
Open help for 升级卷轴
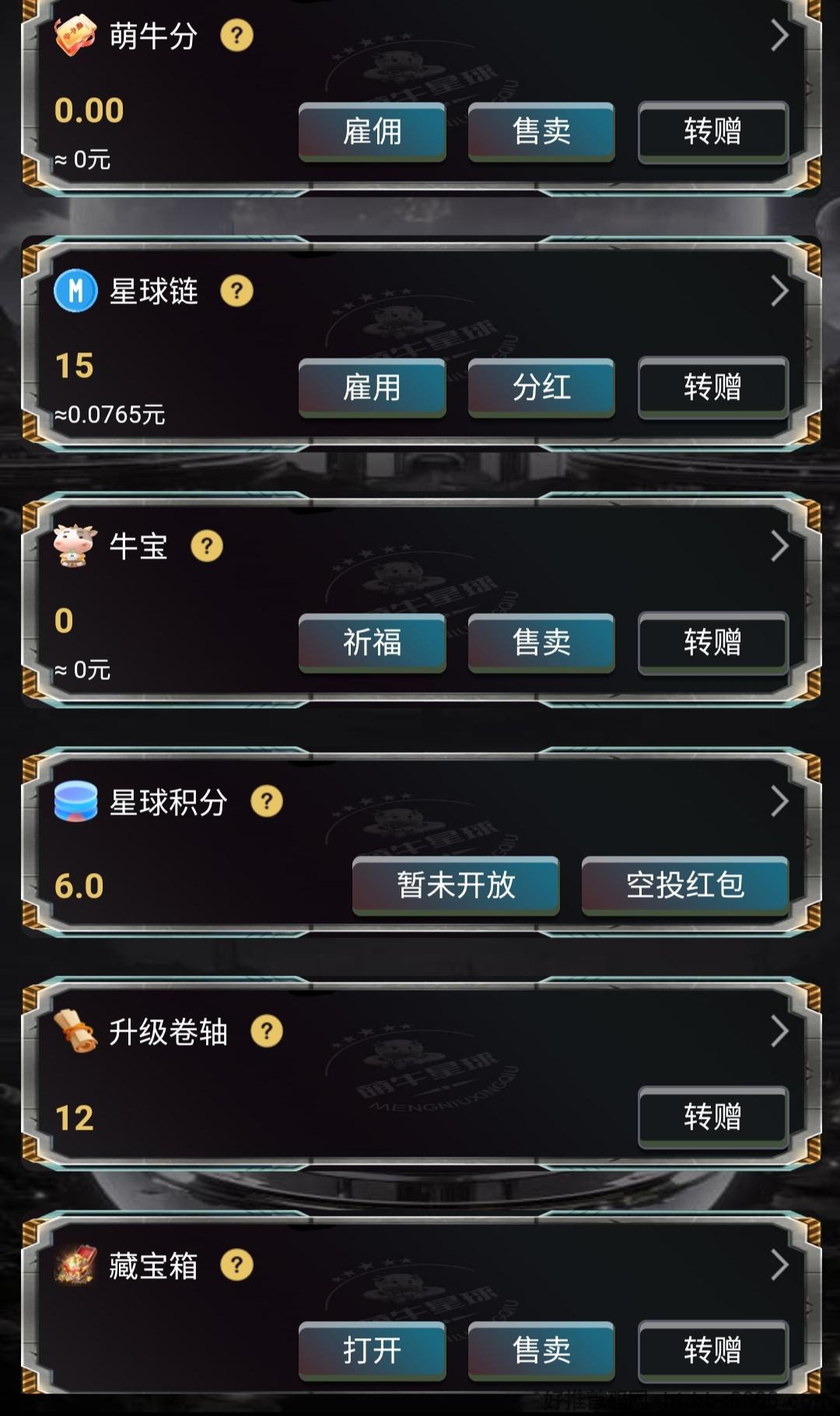point(267,1032)
